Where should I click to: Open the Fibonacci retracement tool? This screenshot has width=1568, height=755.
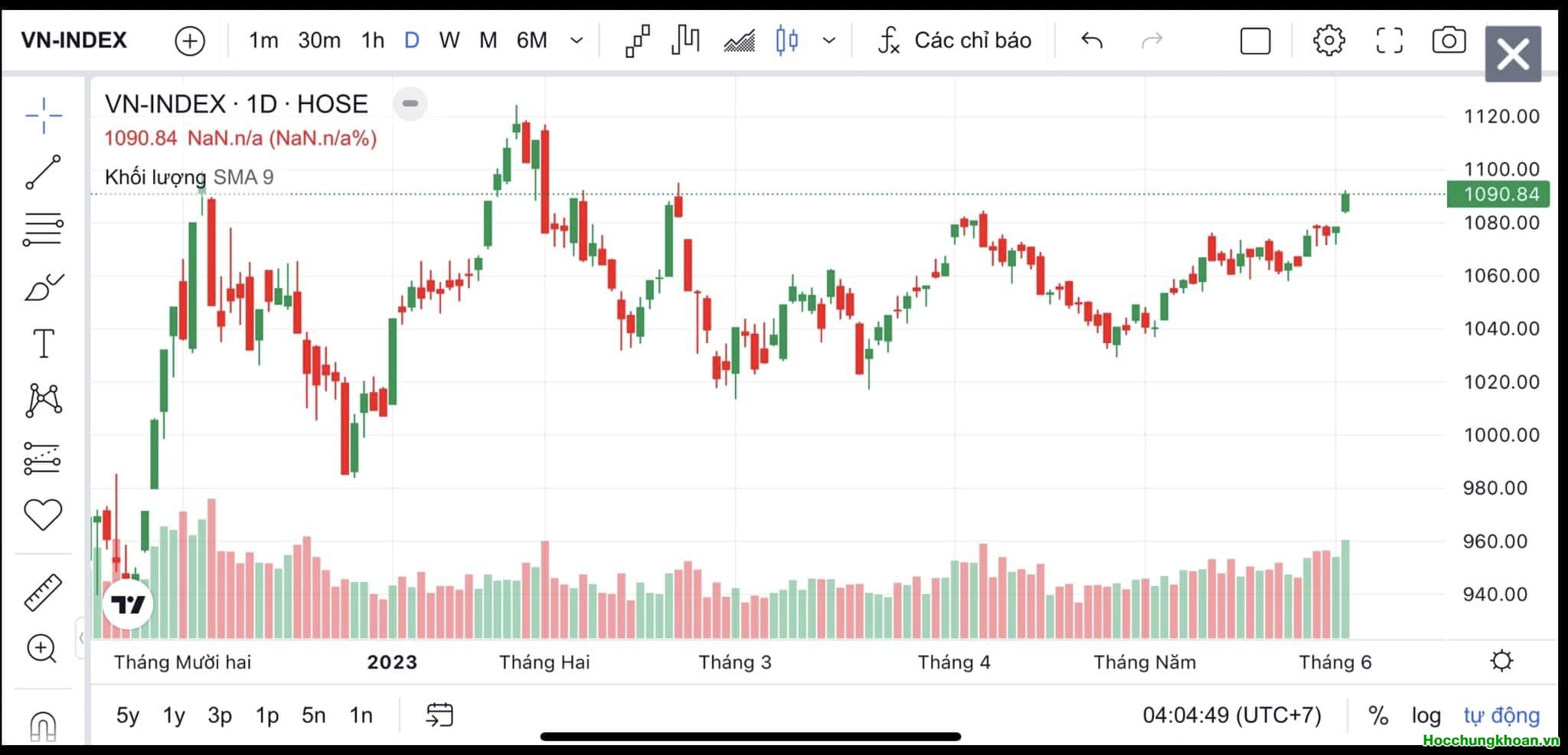click(44, 229)
